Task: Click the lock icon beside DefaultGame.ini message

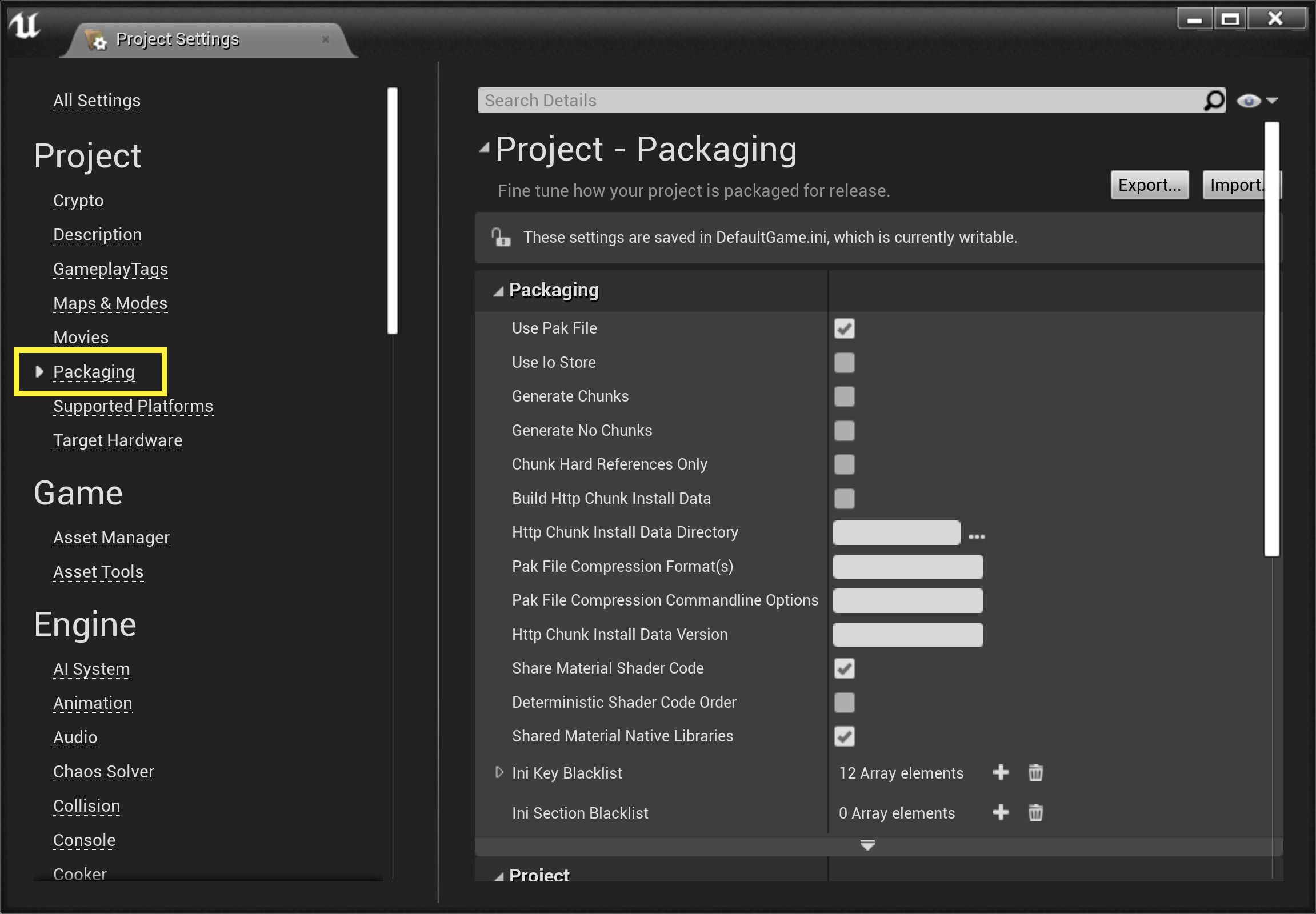Action: click(x=501, y=237)
